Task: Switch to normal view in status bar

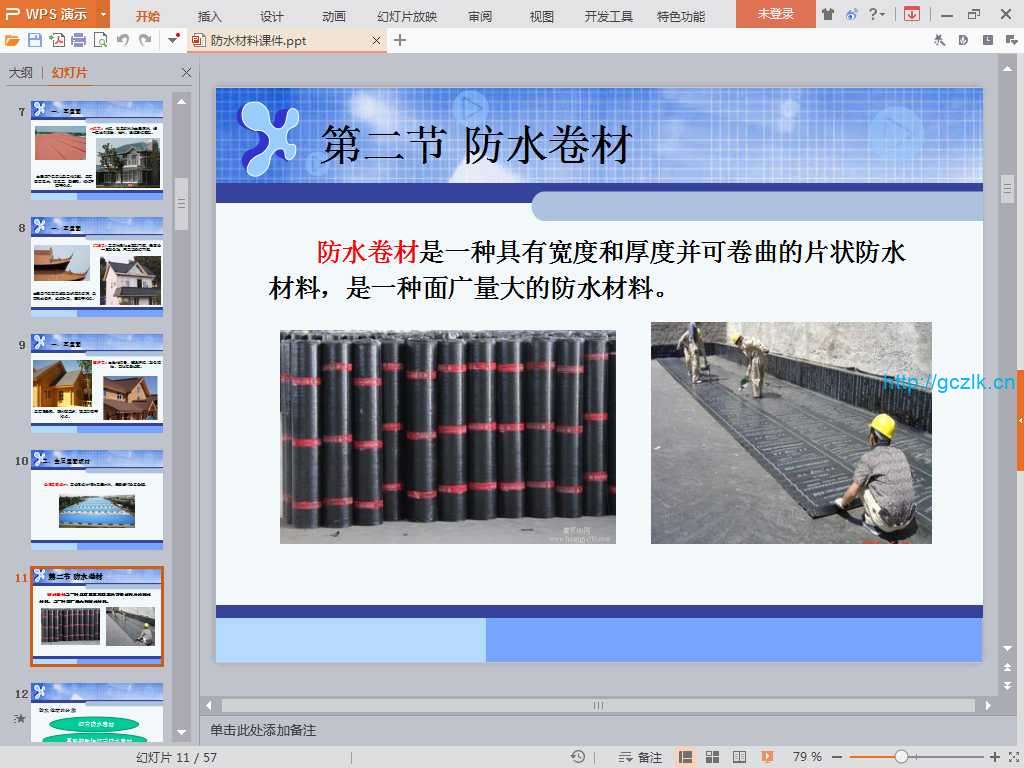Action: pos(686,757)
